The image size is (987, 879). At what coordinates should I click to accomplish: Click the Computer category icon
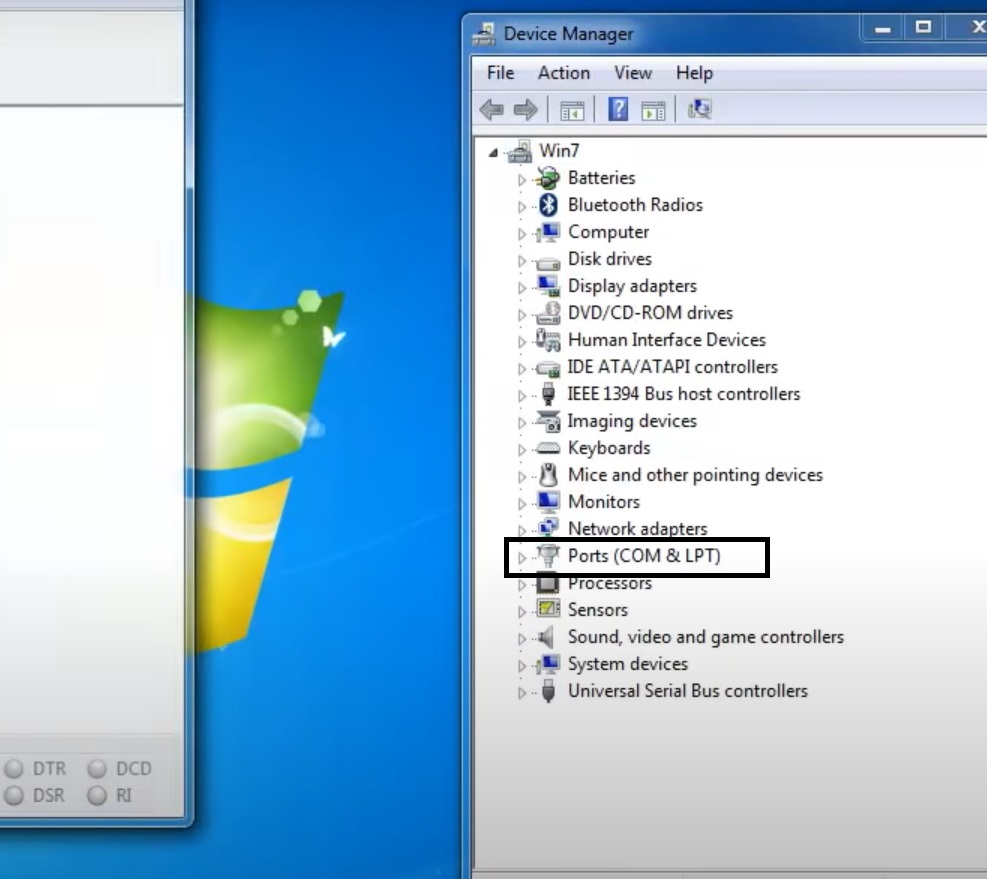click(x=548, y=232)
